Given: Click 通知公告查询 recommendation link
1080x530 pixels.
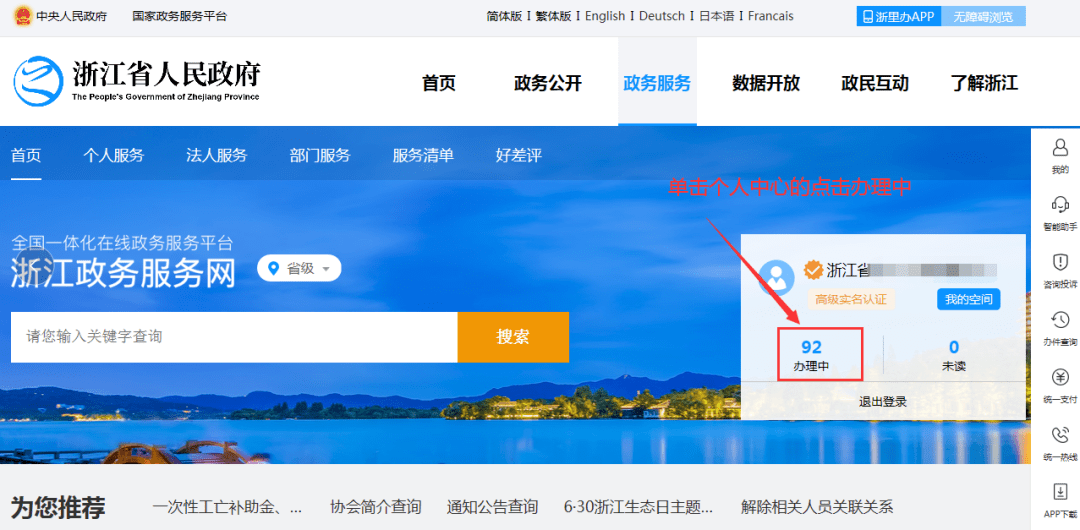Looking at the screenshot, I should [x=492, y=507].
